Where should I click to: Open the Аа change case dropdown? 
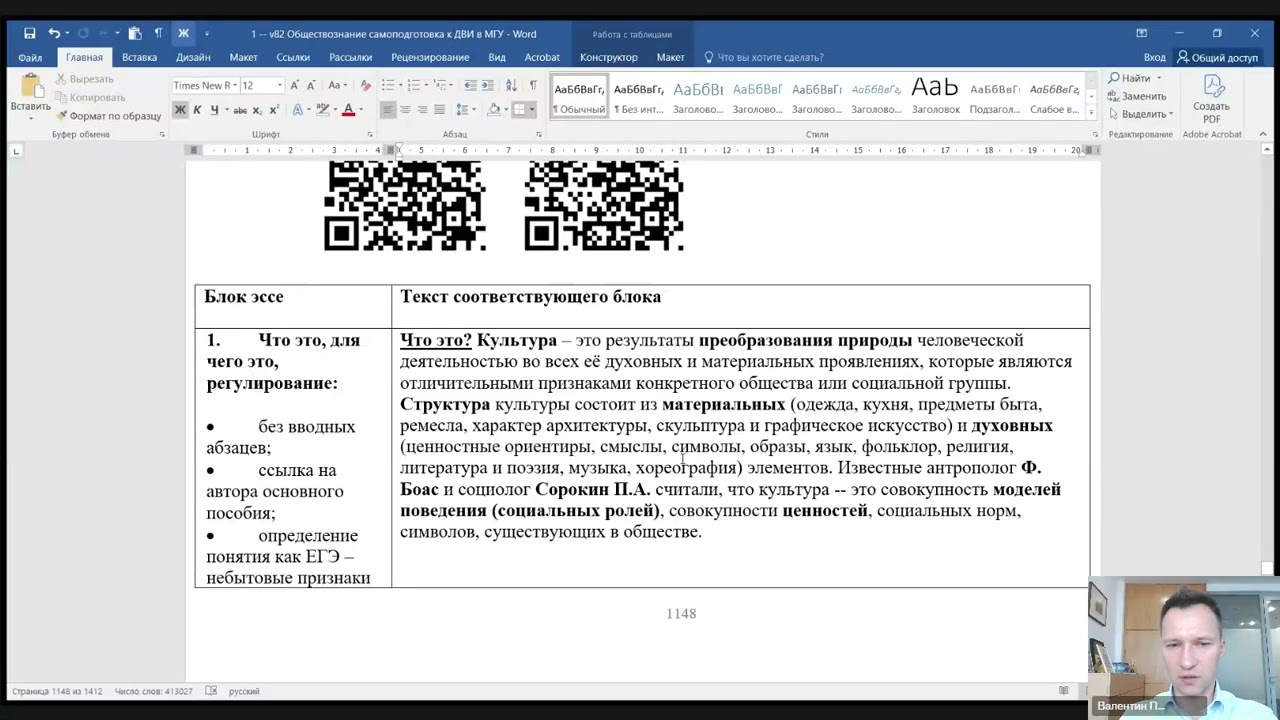pyautogui.click(x=338, y=85)
